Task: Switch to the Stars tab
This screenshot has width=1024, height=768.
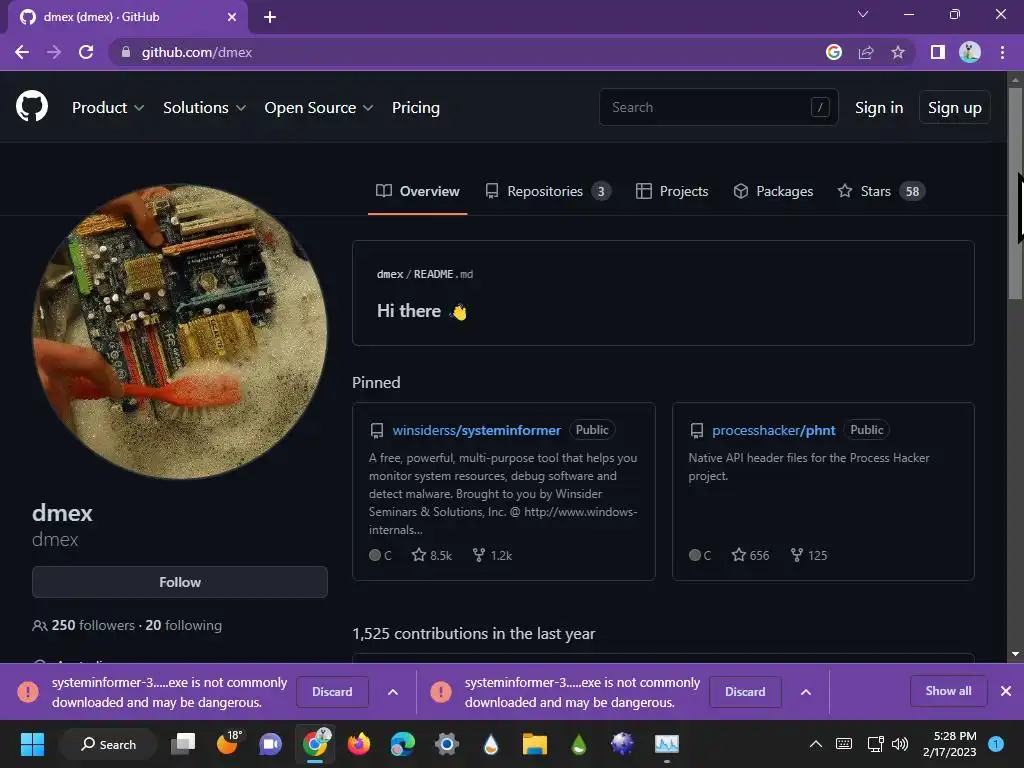Action: (x=880, y=191)
